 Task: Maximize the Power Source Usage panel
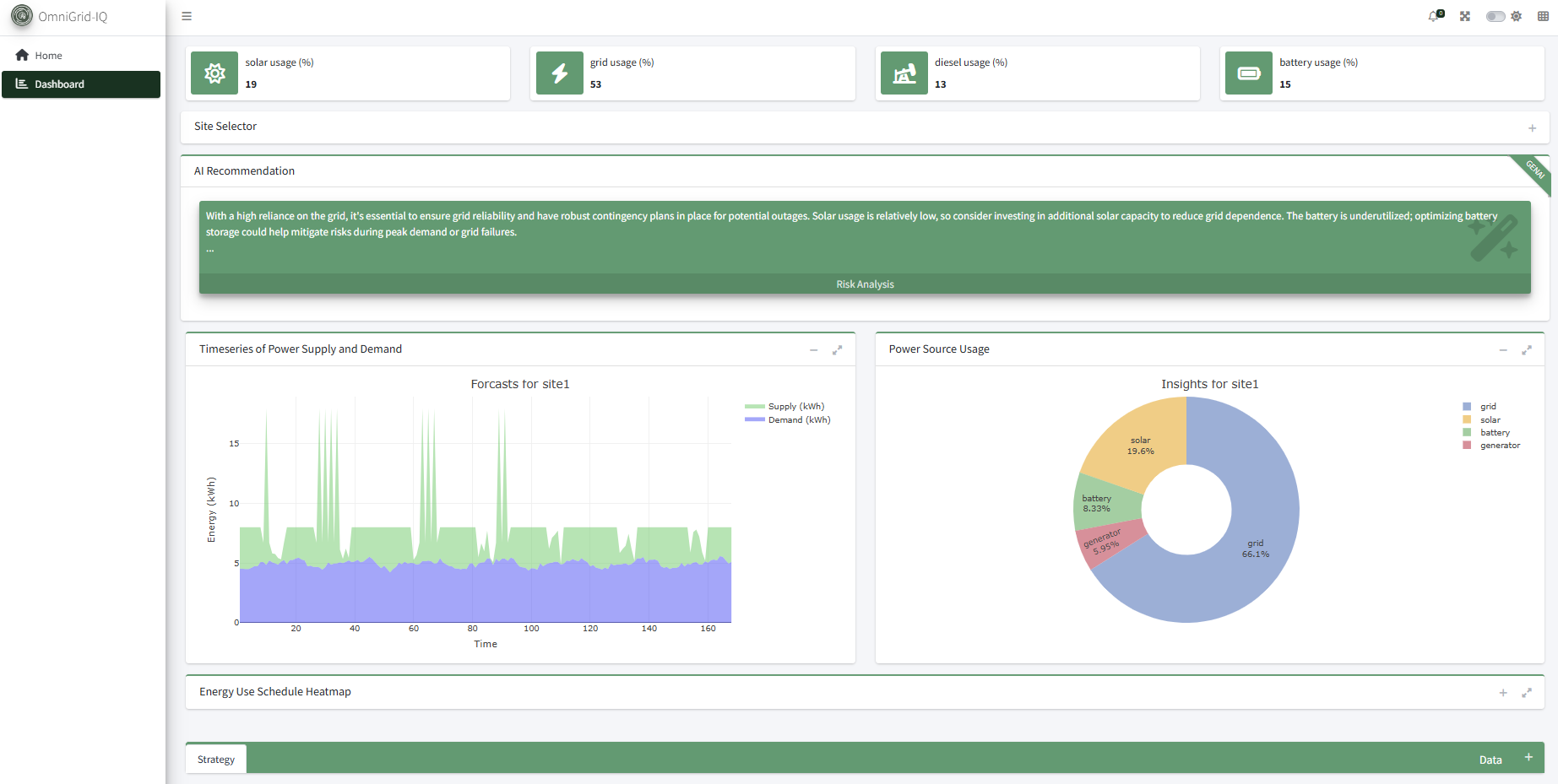1527,350
